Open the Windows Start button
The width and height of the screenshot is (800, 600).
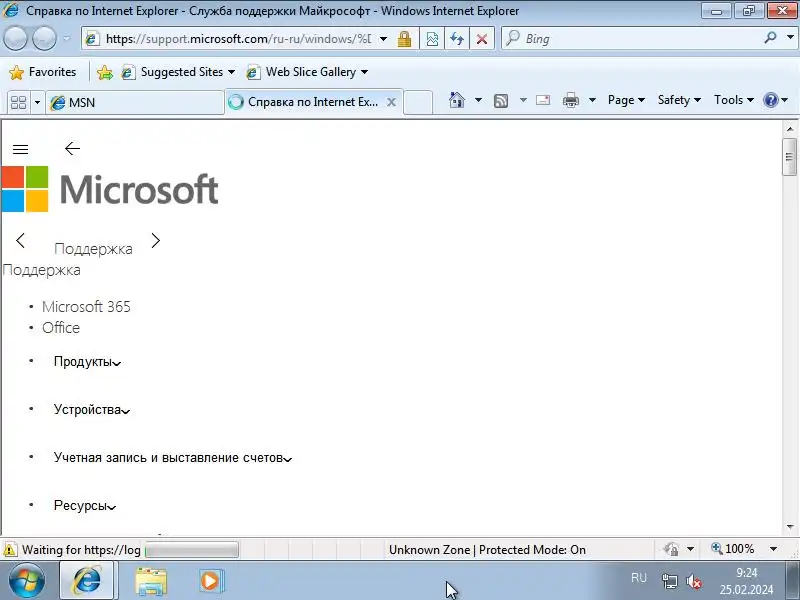[26, 581]
